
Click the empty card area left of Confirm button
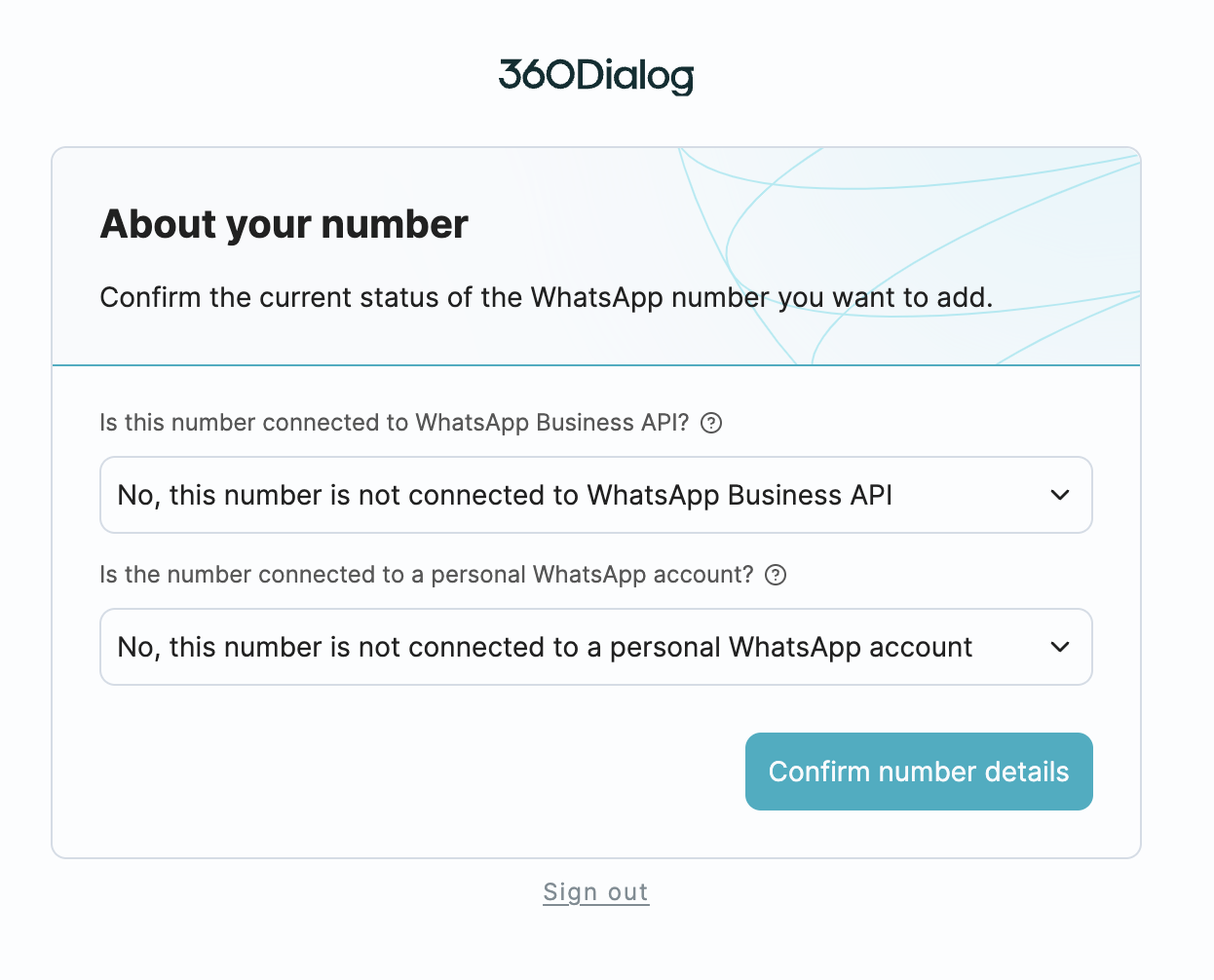390,772
